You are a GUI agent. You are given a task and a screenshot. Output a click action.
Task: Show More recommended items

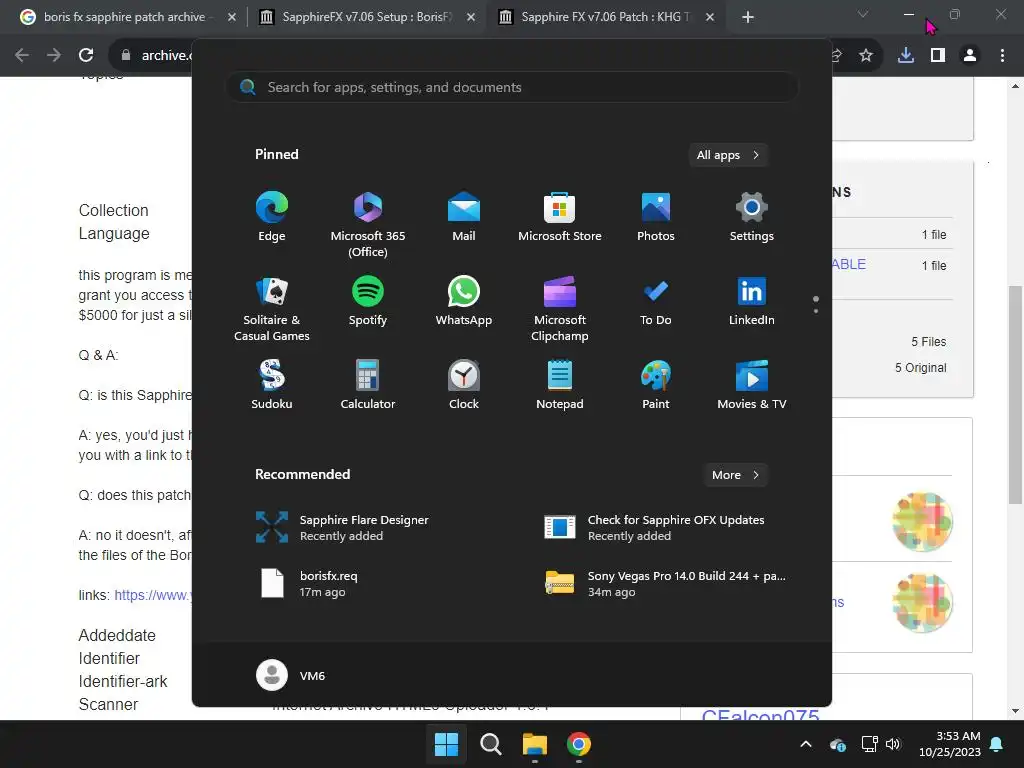pyautogui.click(x=735, y=475)
